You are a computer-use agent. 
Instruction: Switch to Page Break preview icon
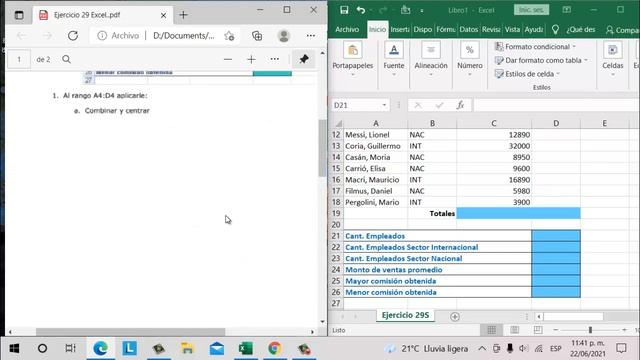pyautogui.click(x=538, y=330)
